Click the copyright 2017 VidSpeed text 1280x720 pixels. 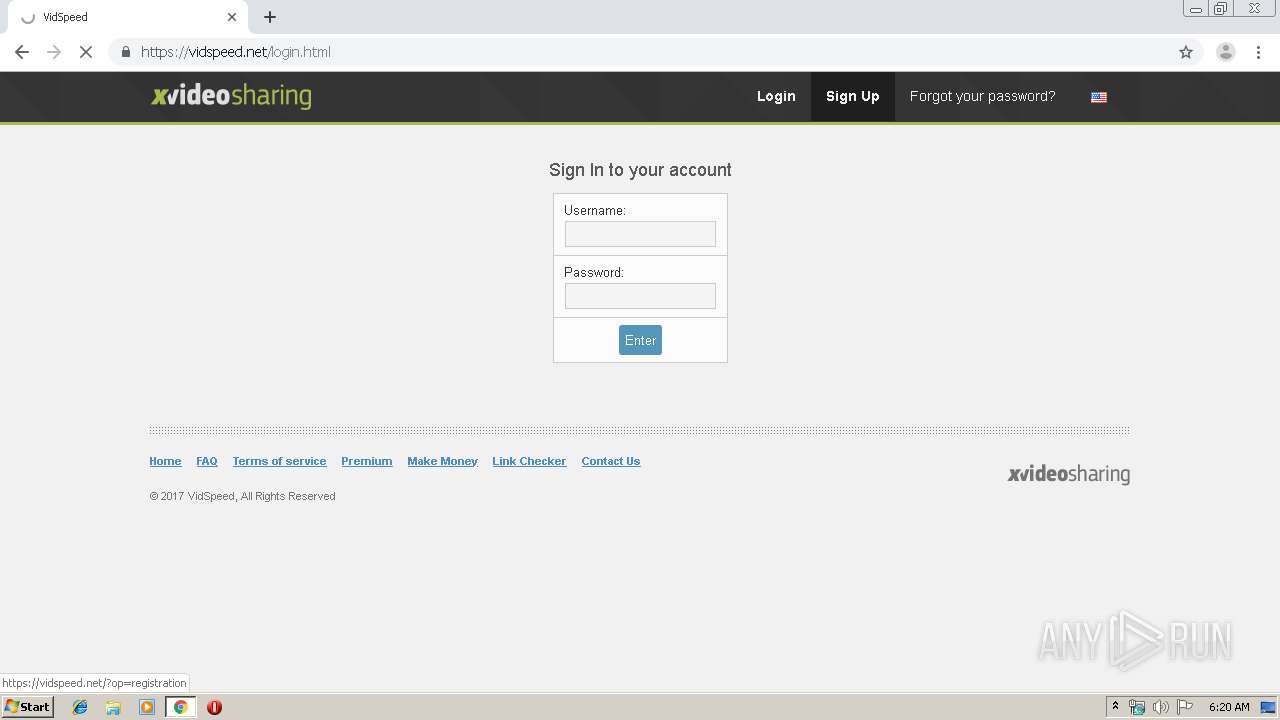[242, 496]
